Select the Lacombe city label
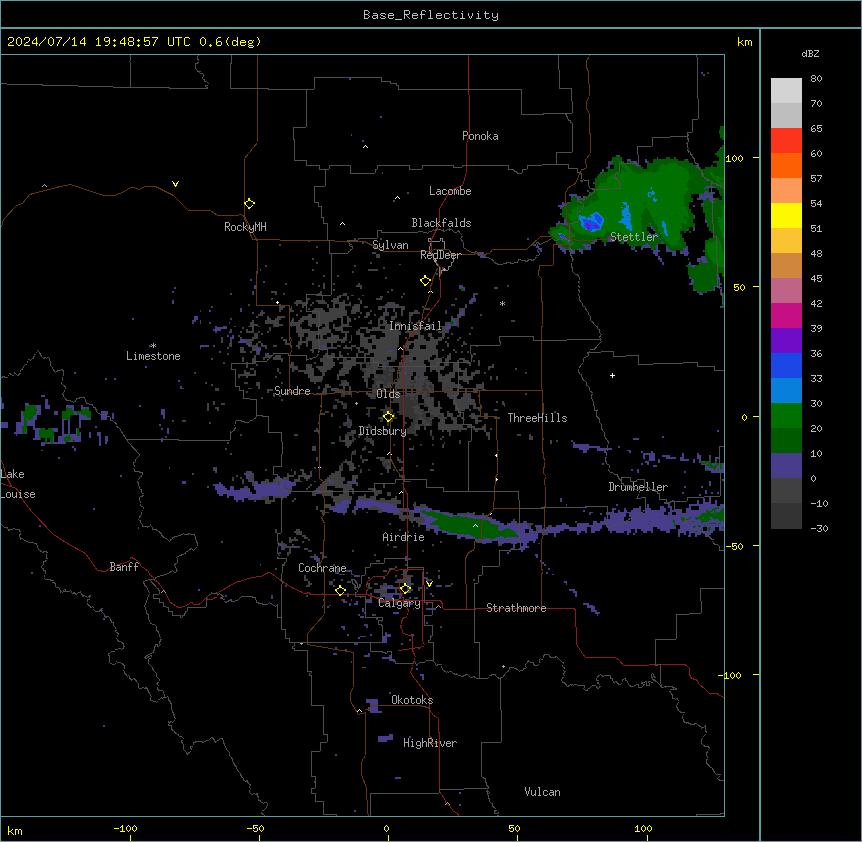The width and height of the screenshot is (862, 842). click(450, 191)
